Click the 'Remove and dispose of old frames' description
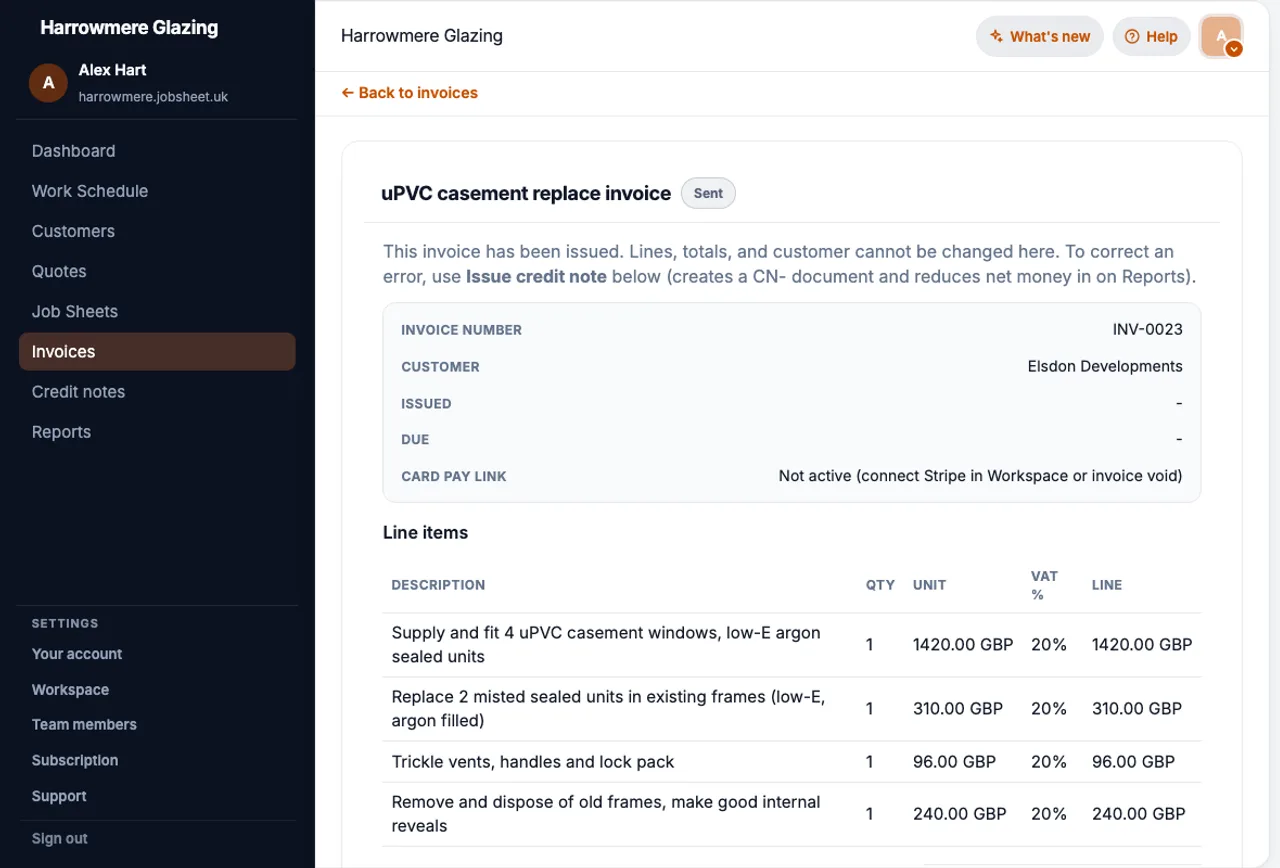Viewport: 1280px width, 868px height. (606, 814)
